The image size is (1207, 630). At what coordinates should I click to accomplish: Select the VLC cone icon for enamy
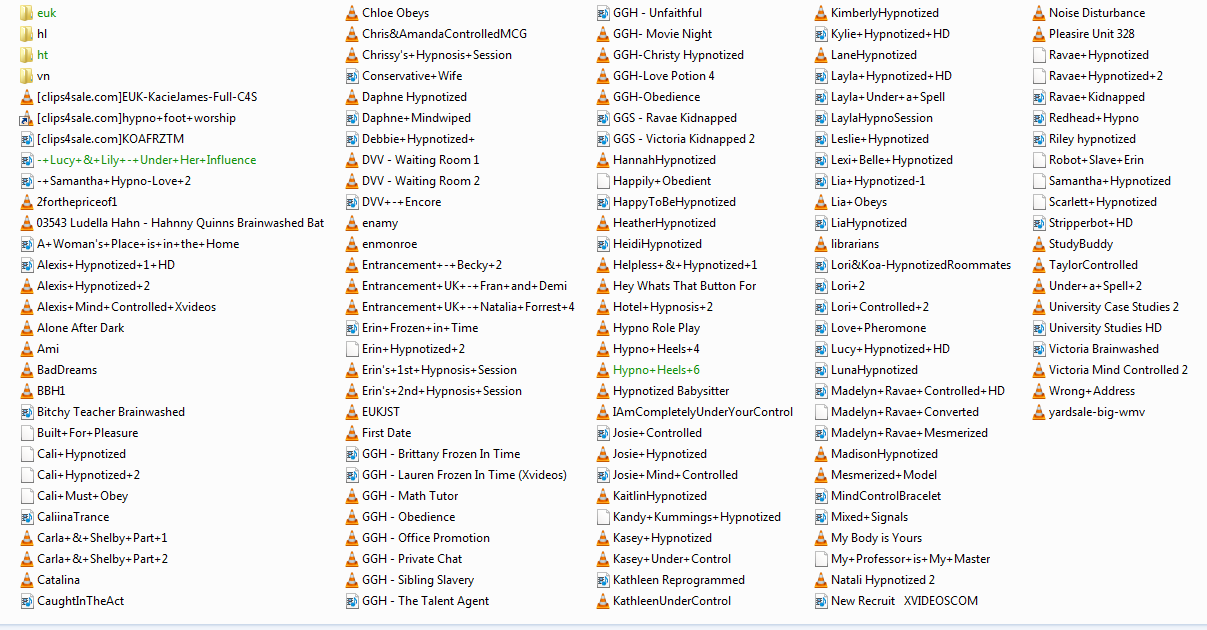(x=352, y=223)
